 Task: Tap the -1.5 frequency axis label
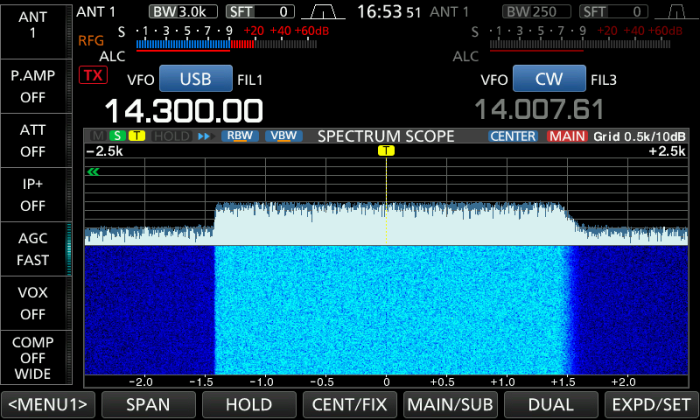tap(201, 382)
